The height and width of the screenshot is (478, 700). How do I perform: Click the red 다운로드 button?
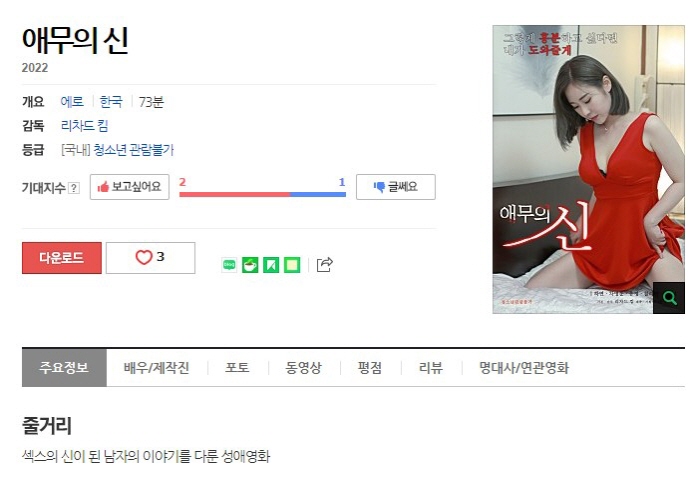pyautogui.click(x=62, y=258)
